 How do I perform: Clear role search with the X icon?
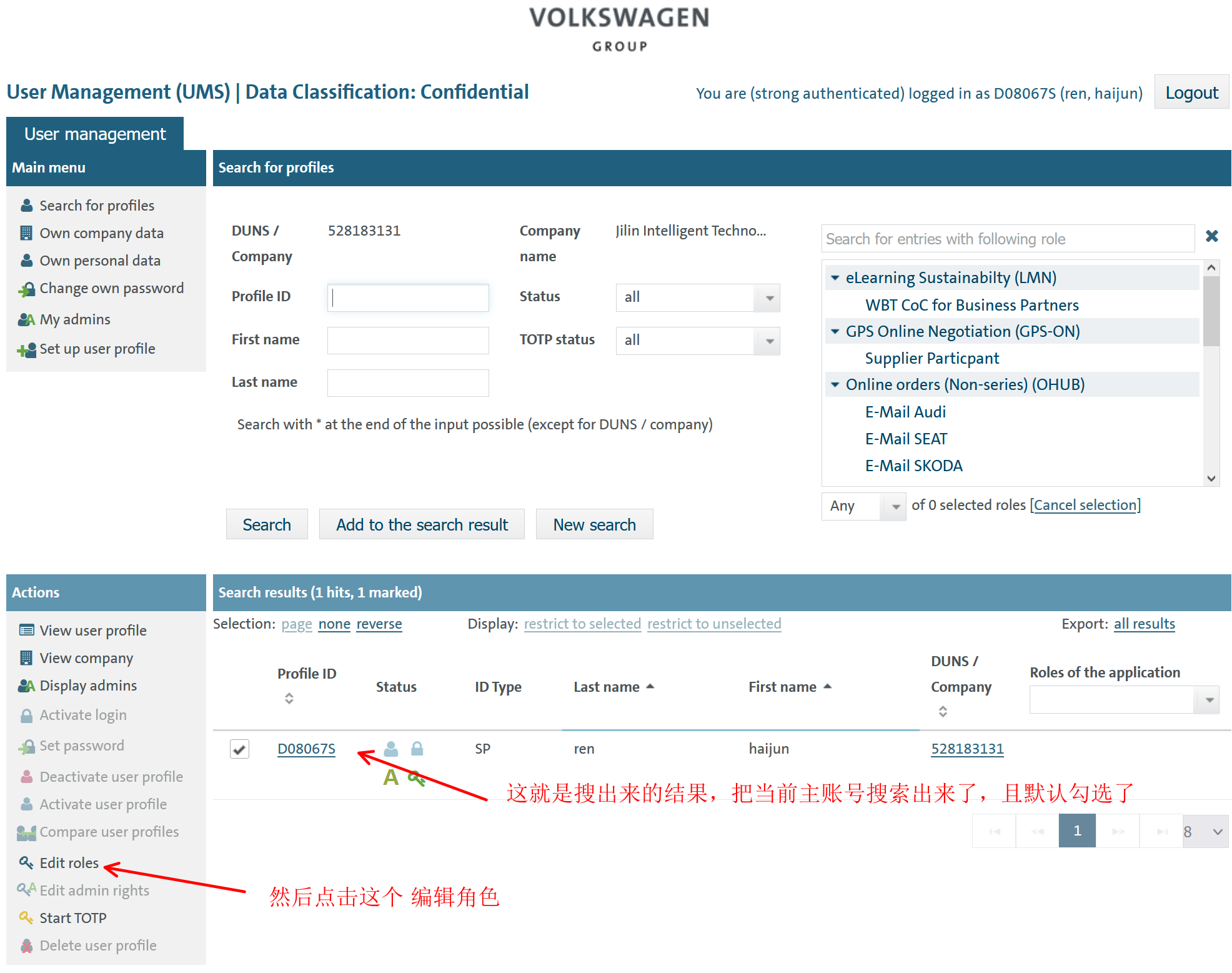(x=1211, y=236)
